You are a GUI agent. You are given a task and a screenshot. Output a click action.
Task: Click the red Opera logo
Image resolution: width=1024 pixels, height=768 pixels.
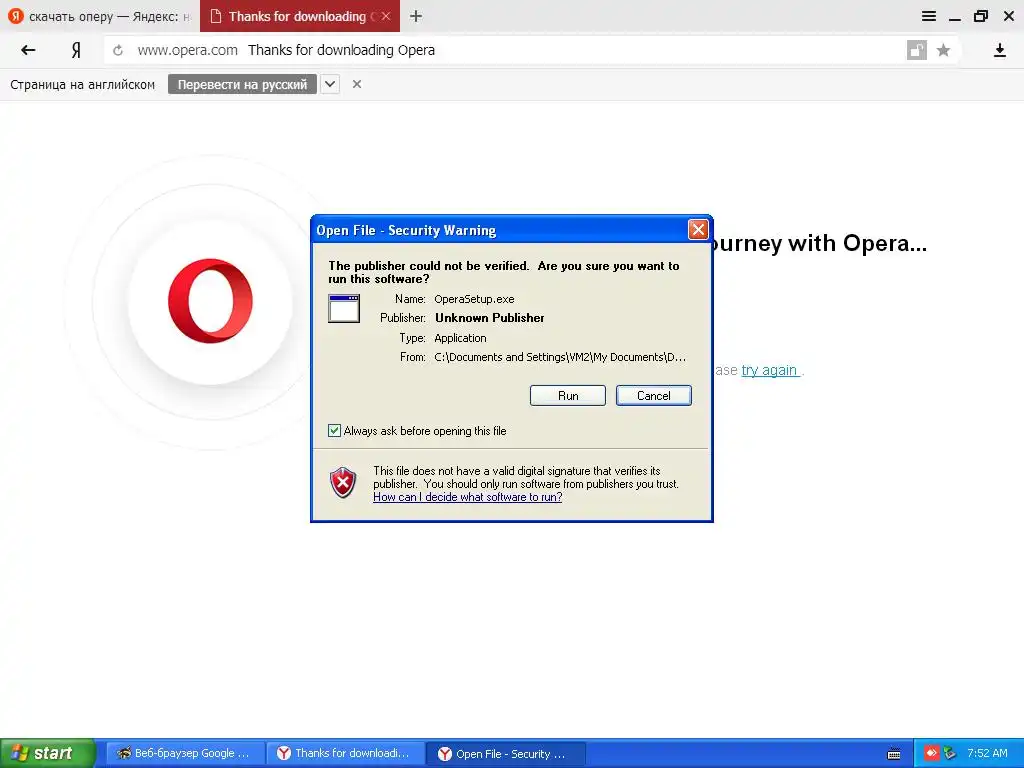[x=210, y=301]
